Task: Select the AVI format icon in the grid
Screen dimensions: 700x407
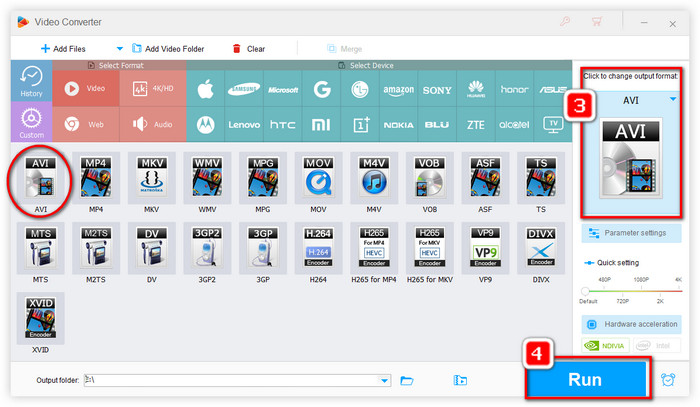Action: click(40, 178)
